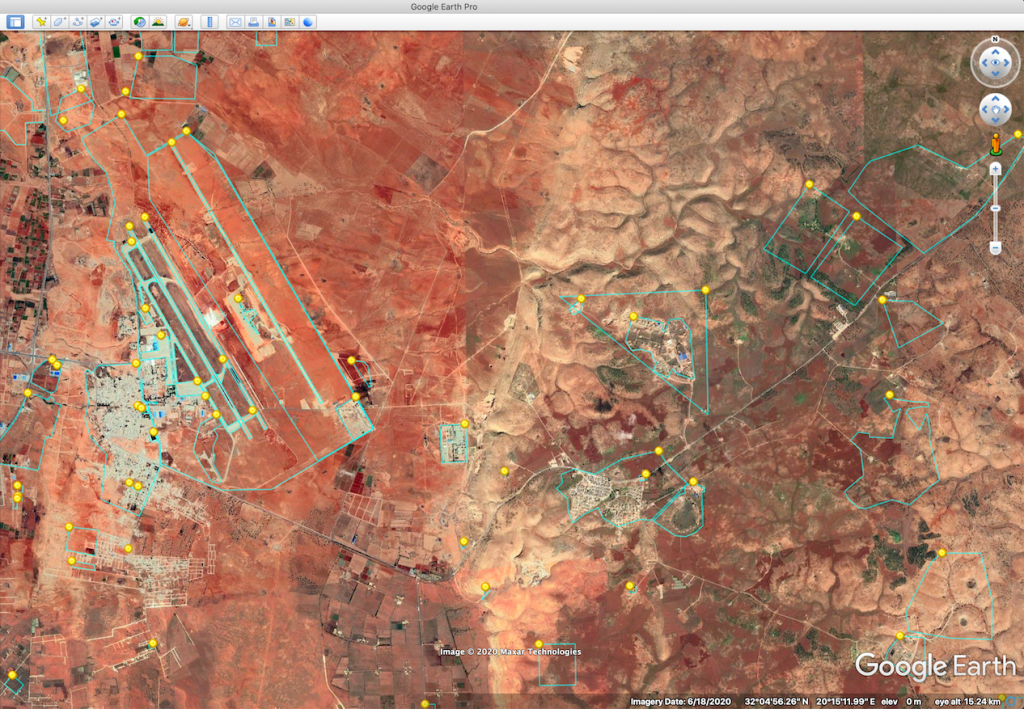The width and height of the screenshot is (1024, 709).
Task: Pan map down with Move joystick
Action: [995, 120]
